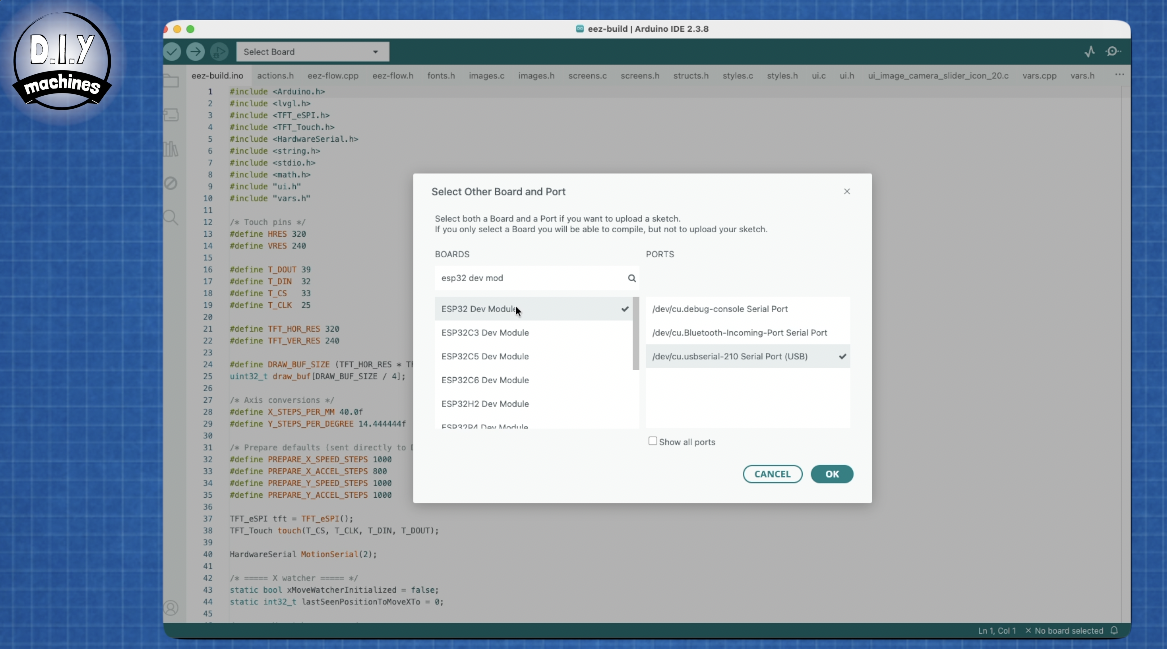Open the Serial Monitor icon
The width and height of the screenshot is (1167, 649).
(1113, 51)
